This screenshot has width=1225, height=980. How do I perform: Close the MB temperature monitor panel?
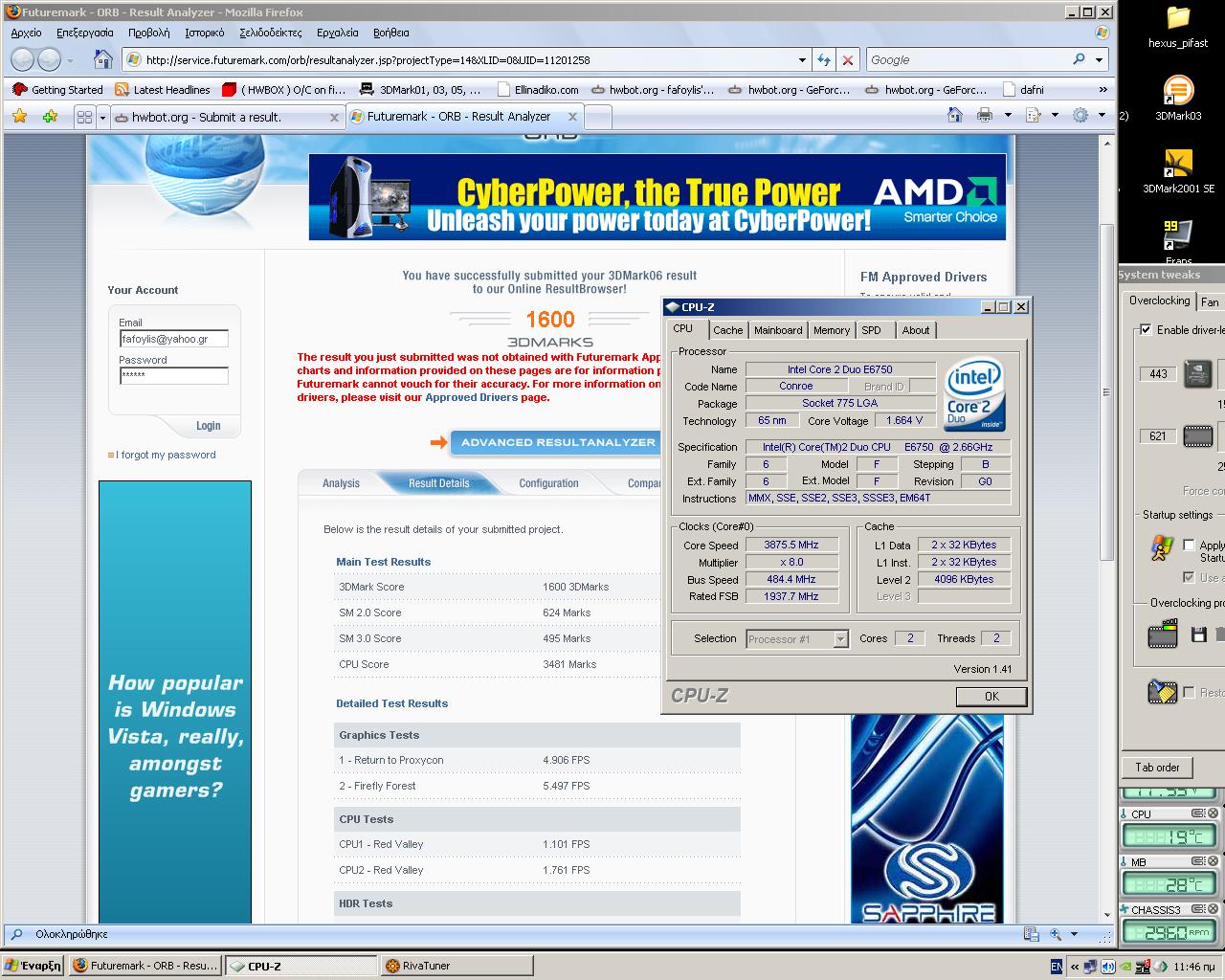[1213, 861]
